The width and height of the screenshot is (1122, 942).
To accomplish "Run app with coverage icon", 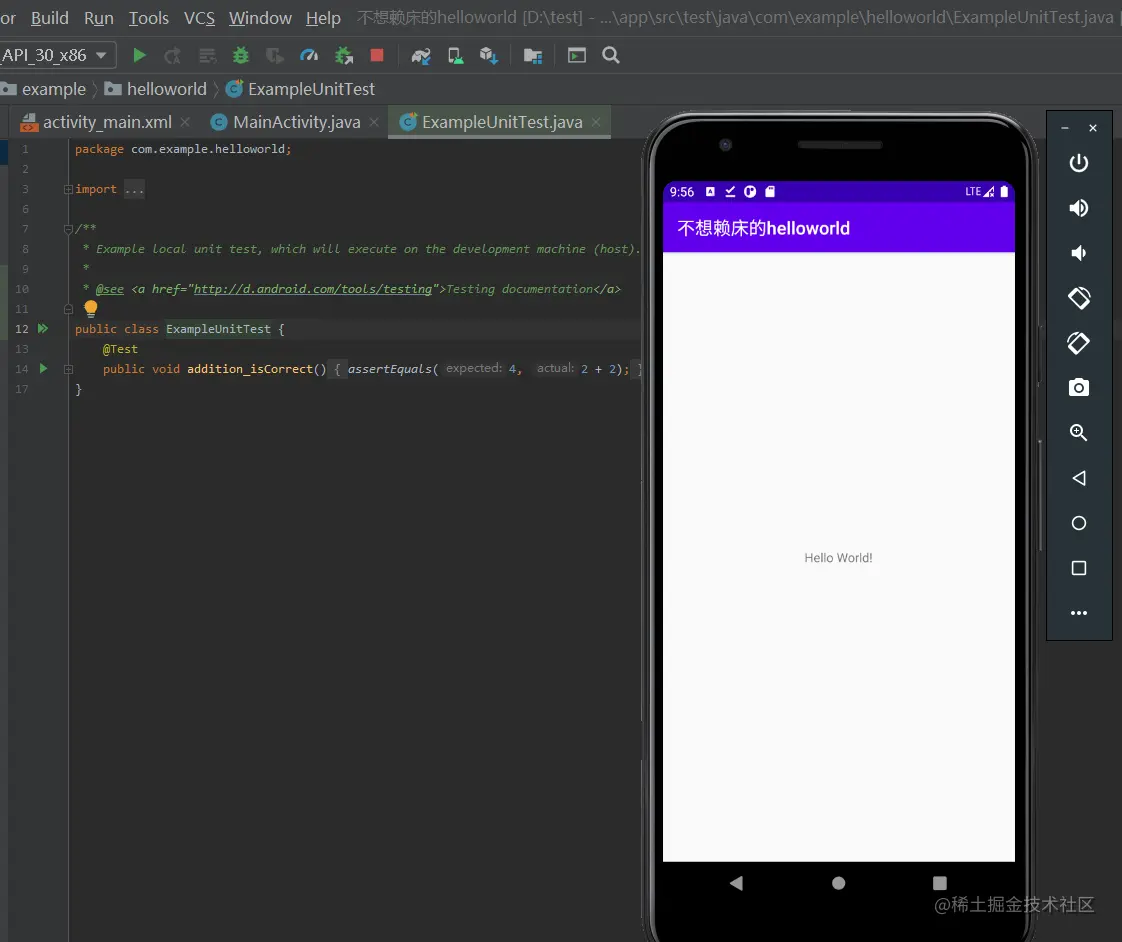I will click(275, 56).
